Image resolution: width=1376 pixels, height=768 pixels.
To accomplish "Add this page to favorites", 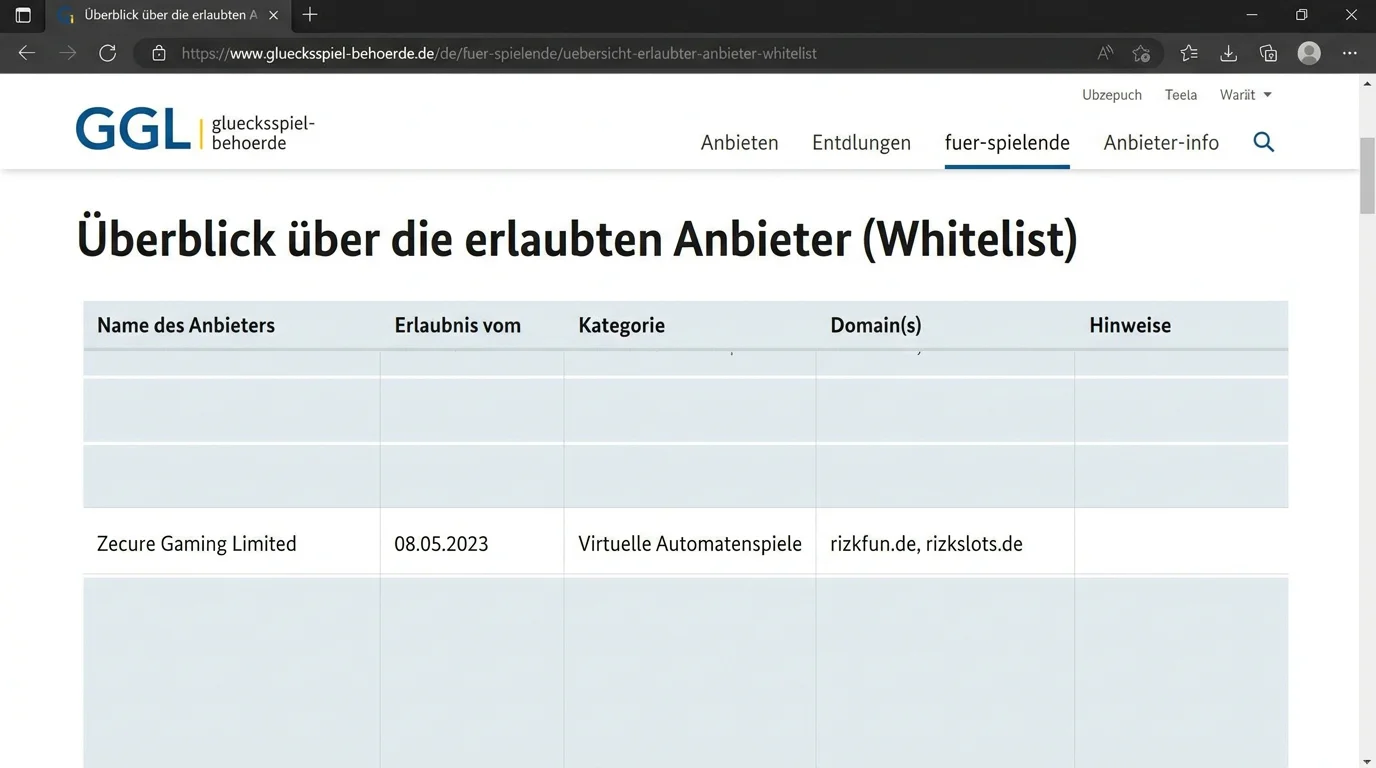I will [1141, 53].
